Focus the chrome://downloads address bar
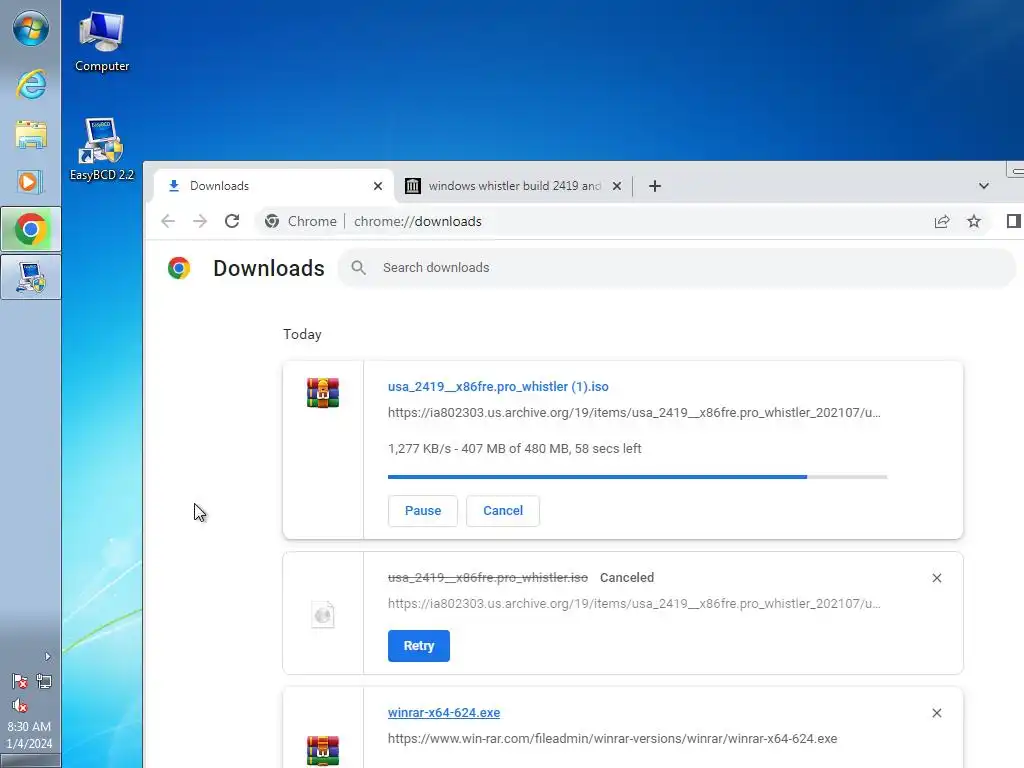This screenshot has width=1024, height=768. (418, 221)
